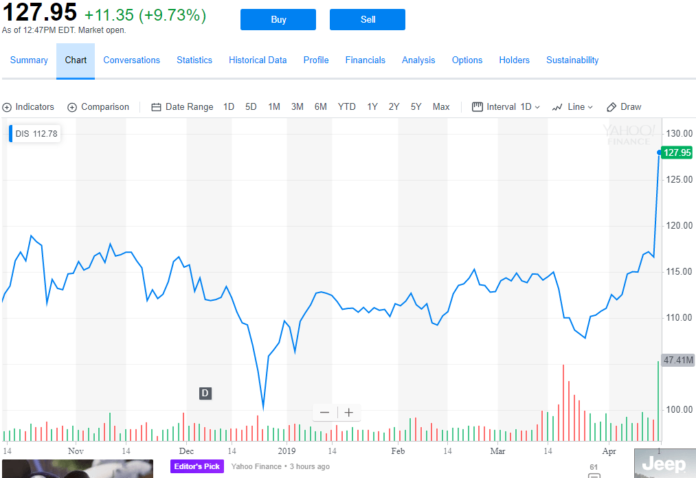The height and width of the screenshot is (478, 696).
Task: Set range to 1D
Action: (x=229, y=107)
